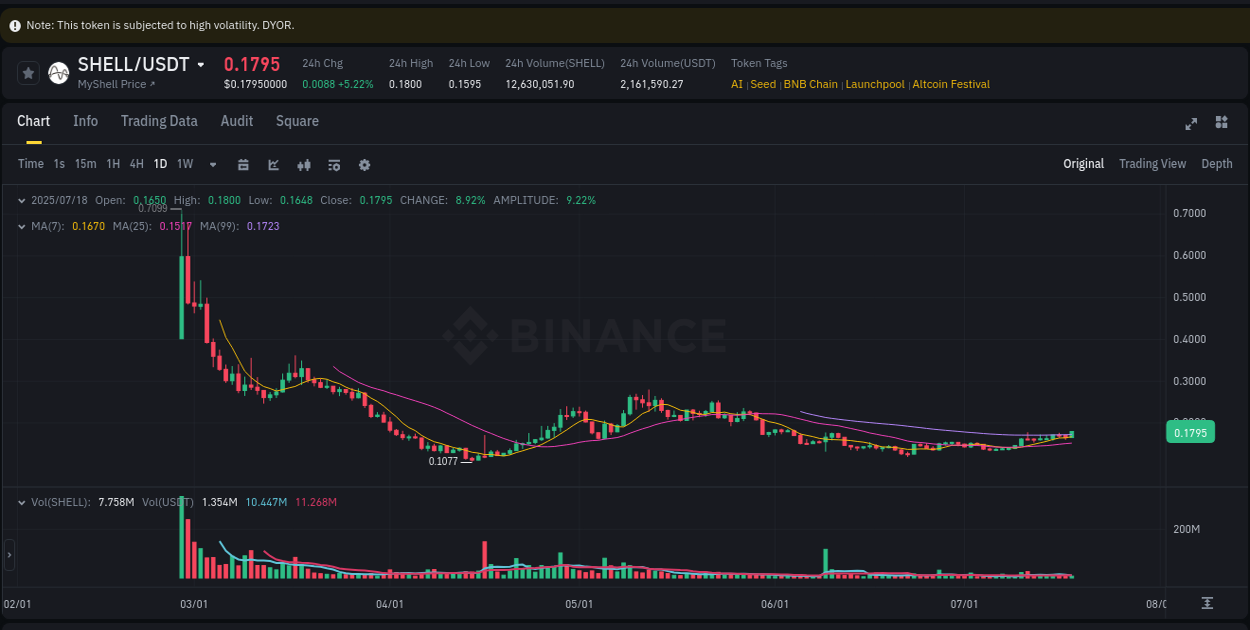Viewport: 1250px width, 630px height.
Task: Click the green 0.1795 price label
Action: point(1190,431)
